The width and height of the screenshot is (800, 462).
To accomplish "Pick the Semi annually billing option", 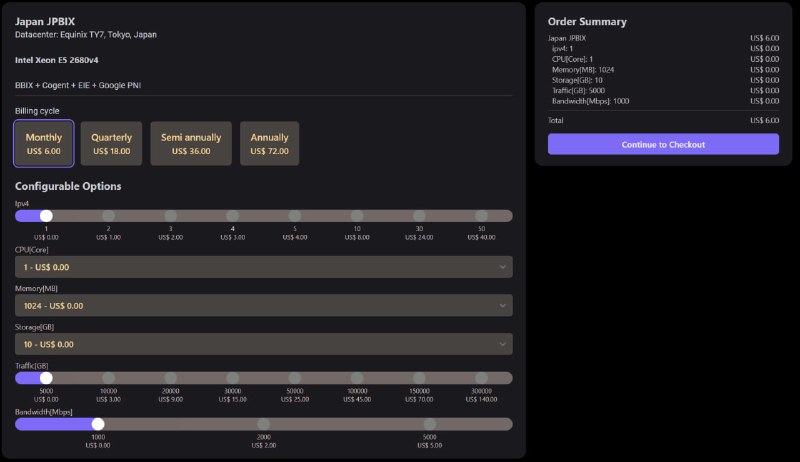I will [x=191, y=144].
